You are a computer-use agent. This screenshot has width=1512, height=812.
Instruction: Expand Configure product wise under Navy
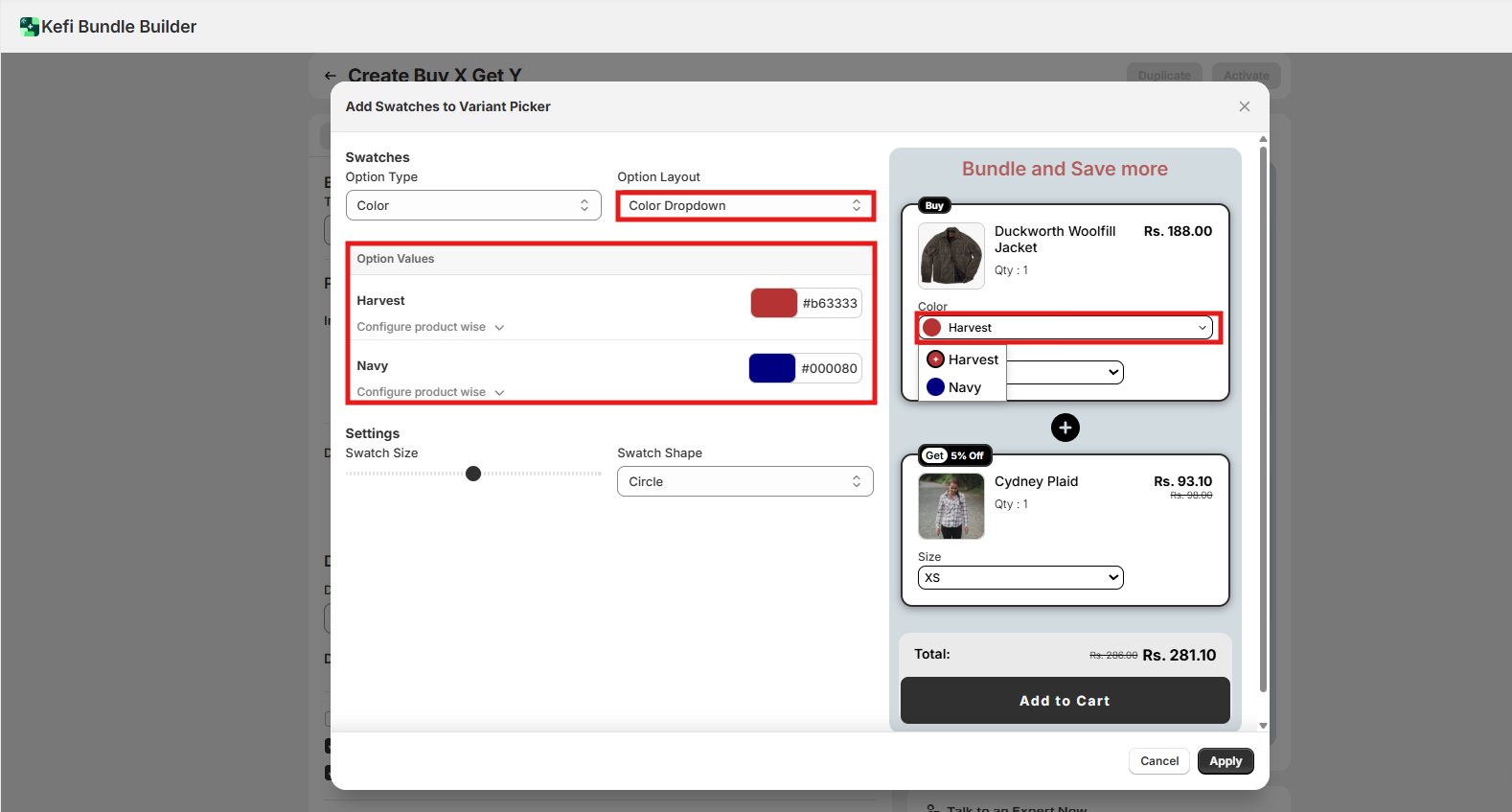pyautogui.click(x=430, y=392)
